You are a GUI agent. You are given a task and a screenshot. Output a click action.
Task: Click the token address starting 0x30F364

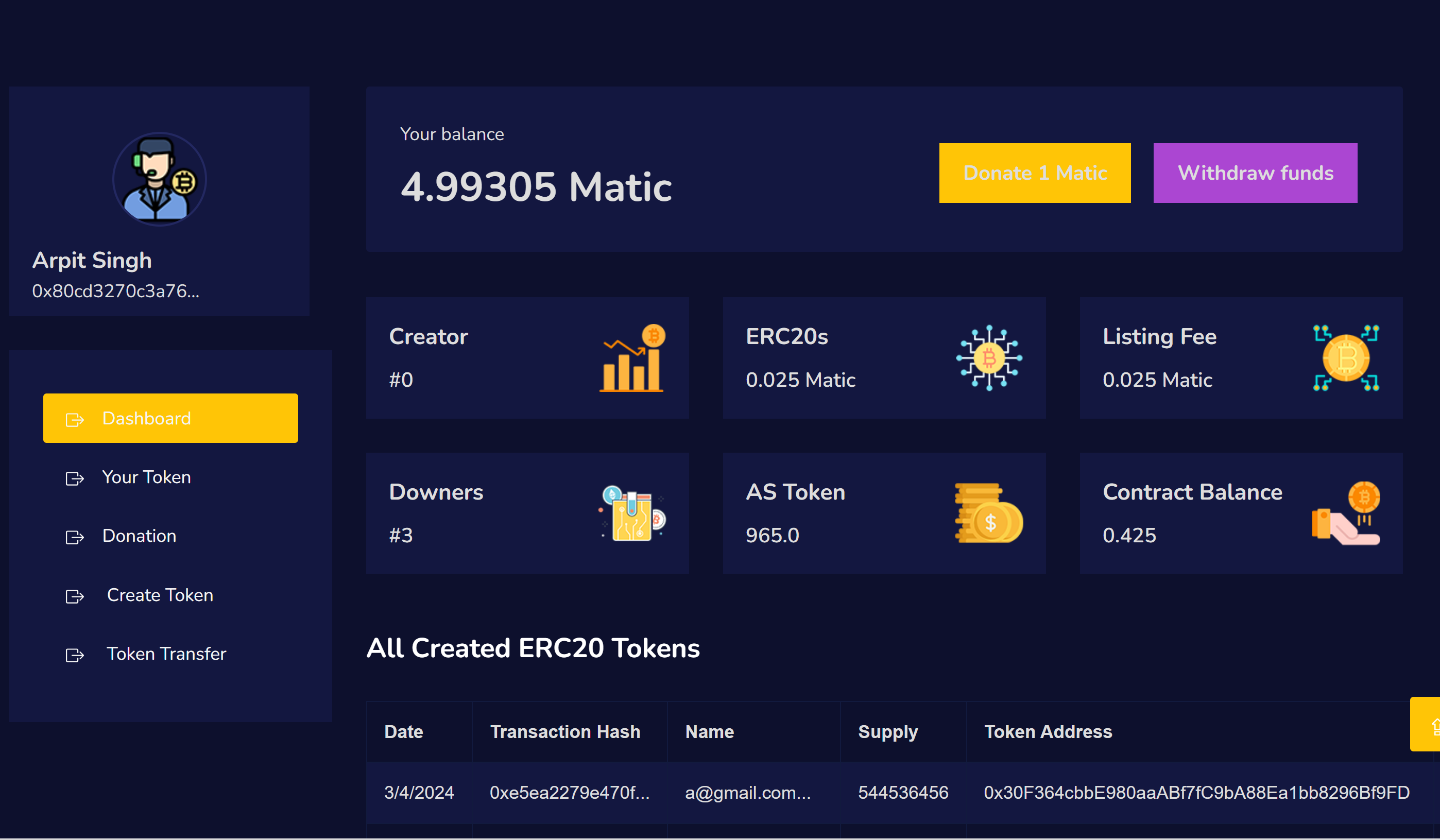[x=1196, y=793]
